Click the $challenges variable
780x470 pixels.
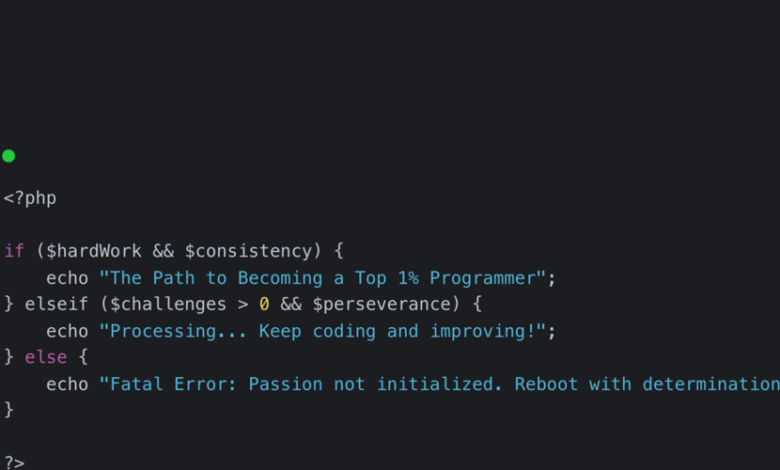[168, 304]
